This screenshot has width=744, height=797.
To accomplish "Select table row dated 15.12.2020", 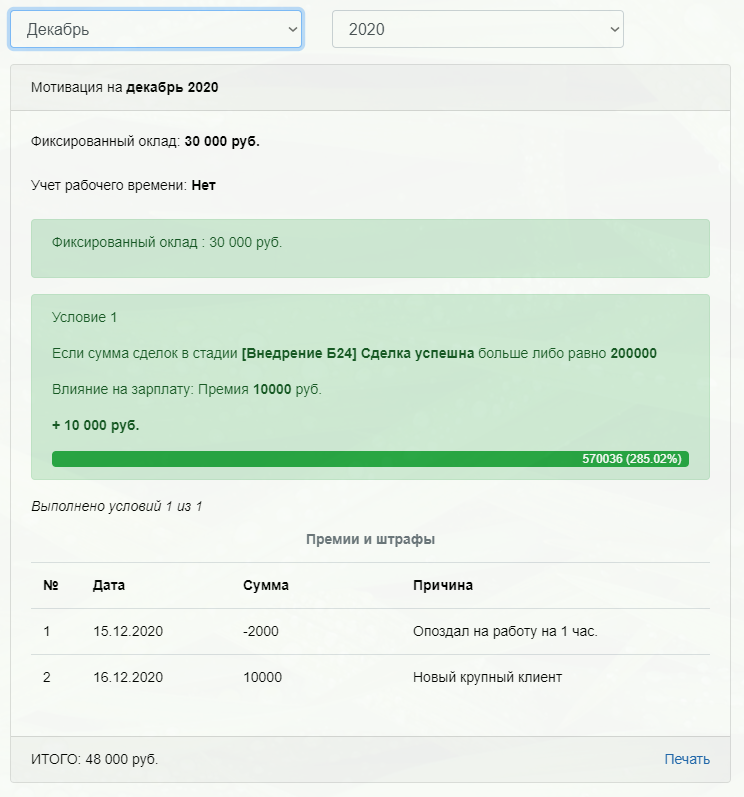I will 370,631.
